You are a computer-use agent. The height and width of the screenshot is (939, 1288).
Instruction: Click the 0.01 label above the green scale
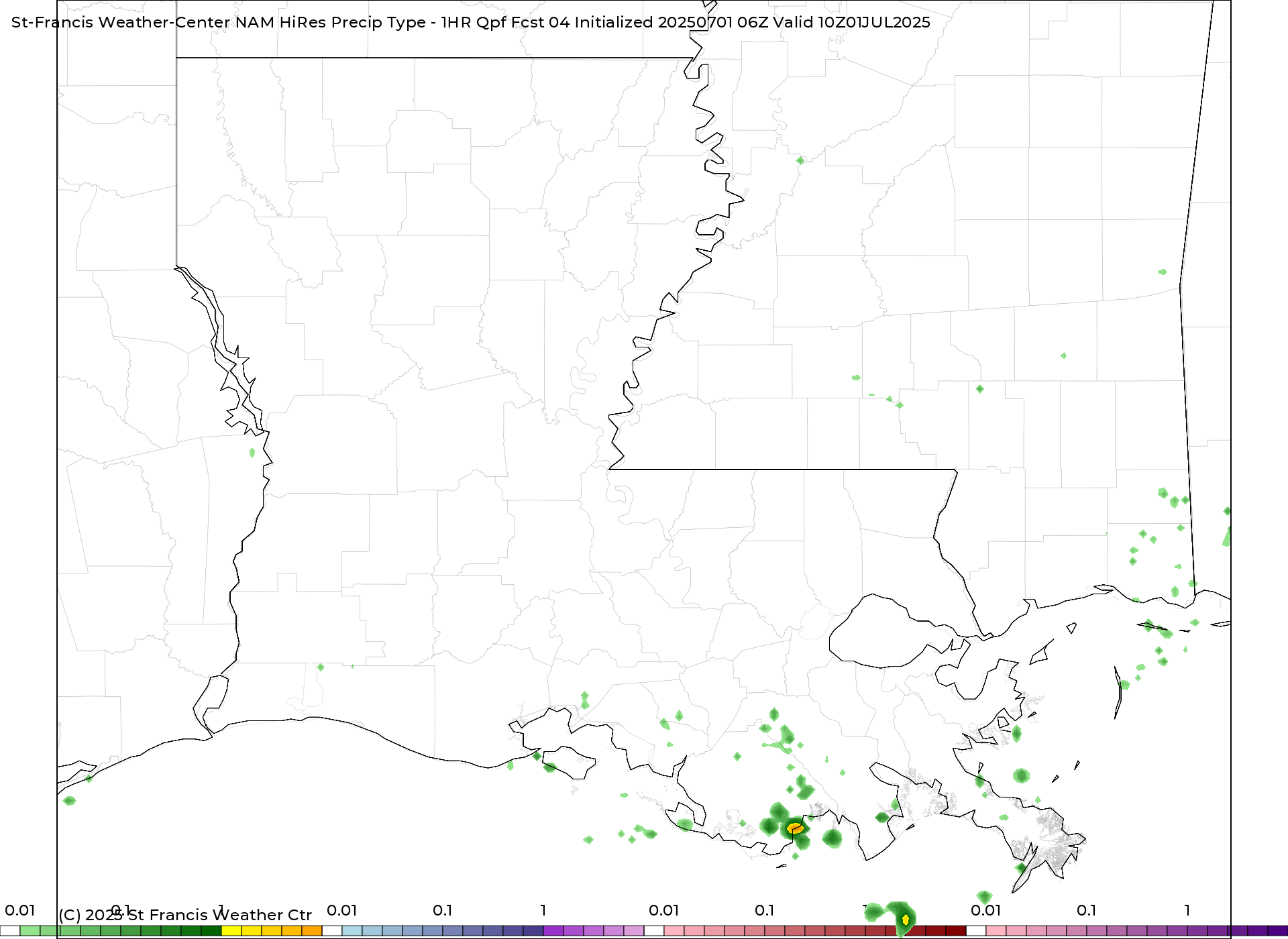pos(19,910)
